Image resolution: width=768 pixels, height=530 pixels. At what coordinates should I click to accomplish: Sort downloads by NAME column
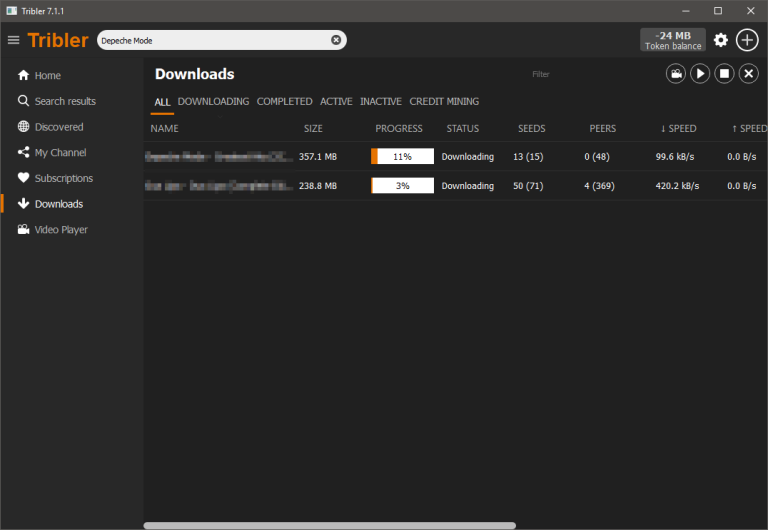[165, 128]
